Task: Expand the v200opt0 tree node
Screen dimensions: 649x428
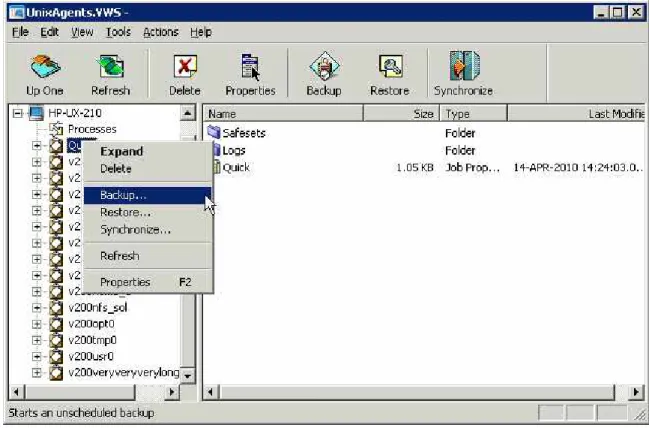Action: [x=36, y=324]
